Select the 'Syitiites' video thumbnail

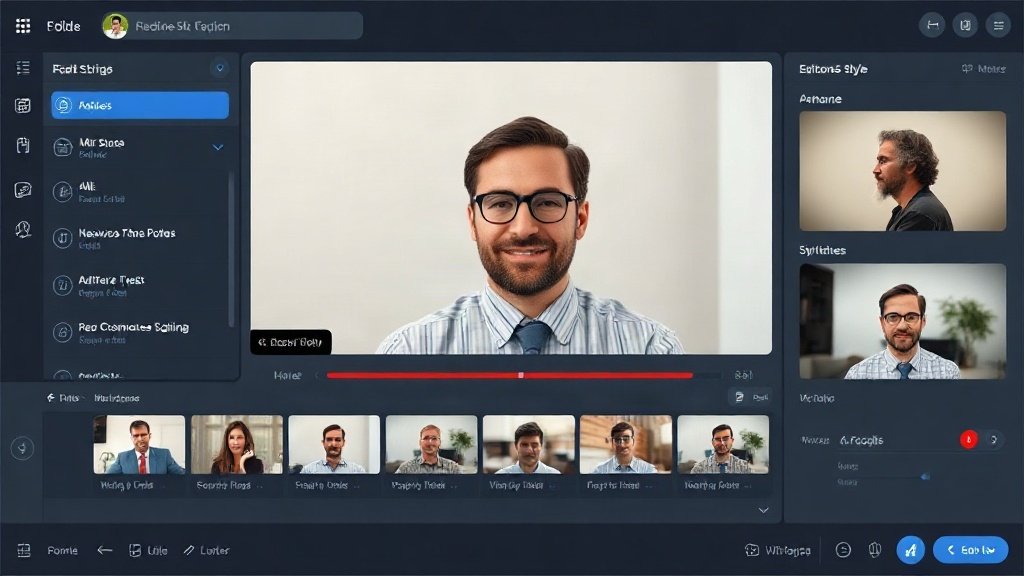pyautogui.click(x=903, y=321)
